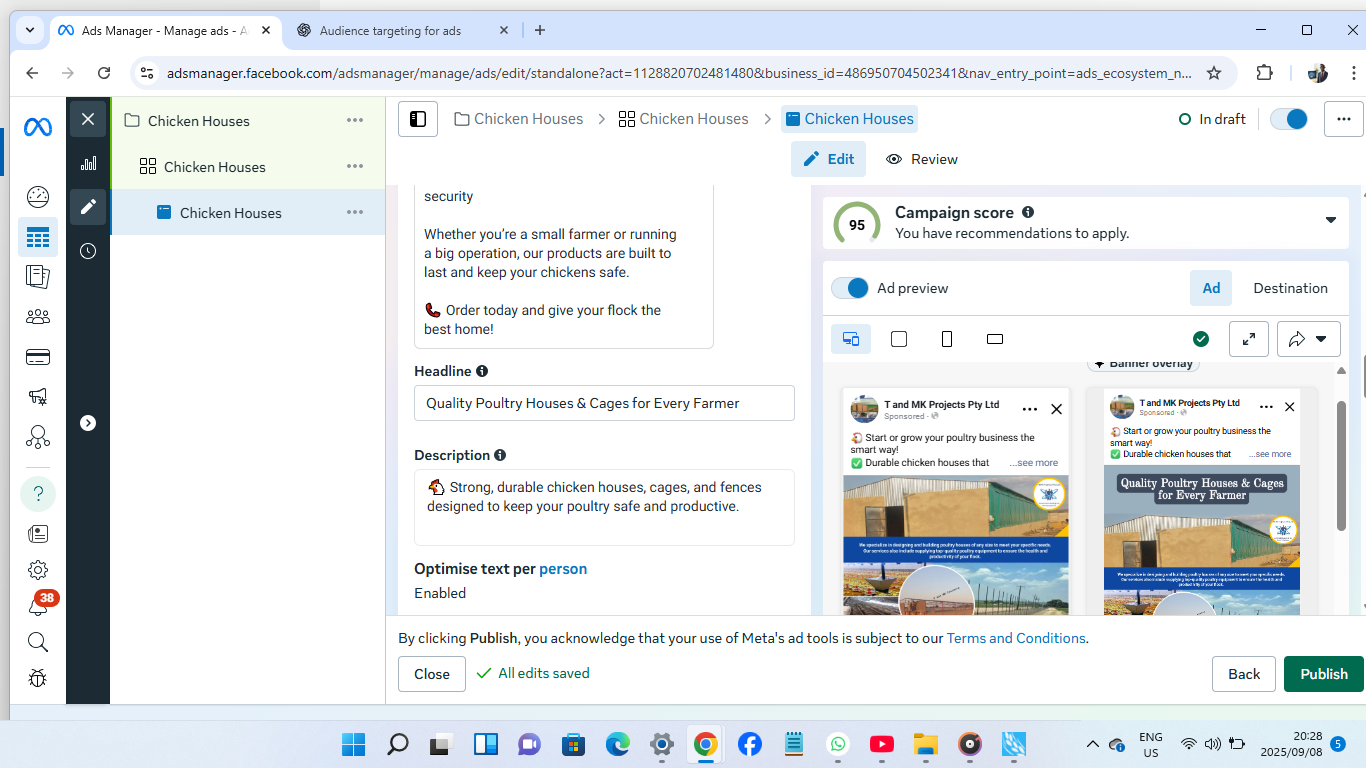Image resolution: width=1366 pixels, height=768 pixels.
Task: Click into the Headline text field
Action: [x=604, y=403]
